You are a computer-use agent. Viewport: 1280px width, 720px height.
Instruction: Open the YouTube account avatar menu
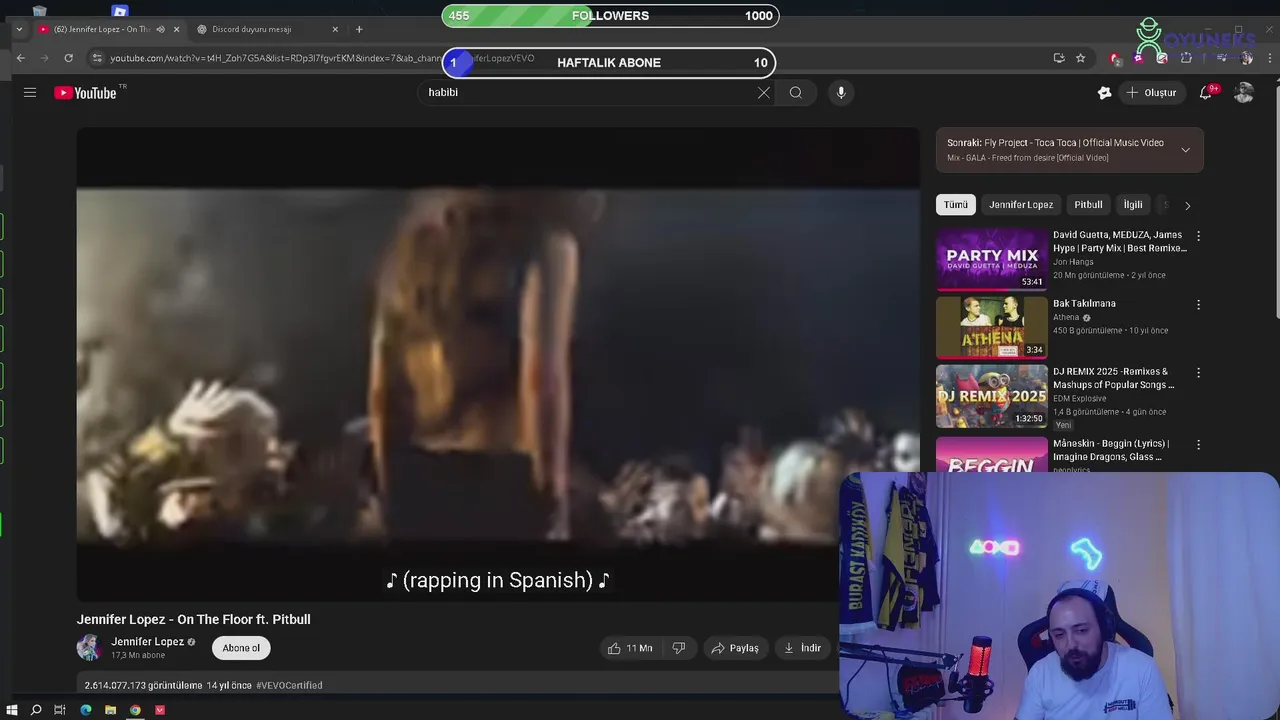coord(1244,92)
